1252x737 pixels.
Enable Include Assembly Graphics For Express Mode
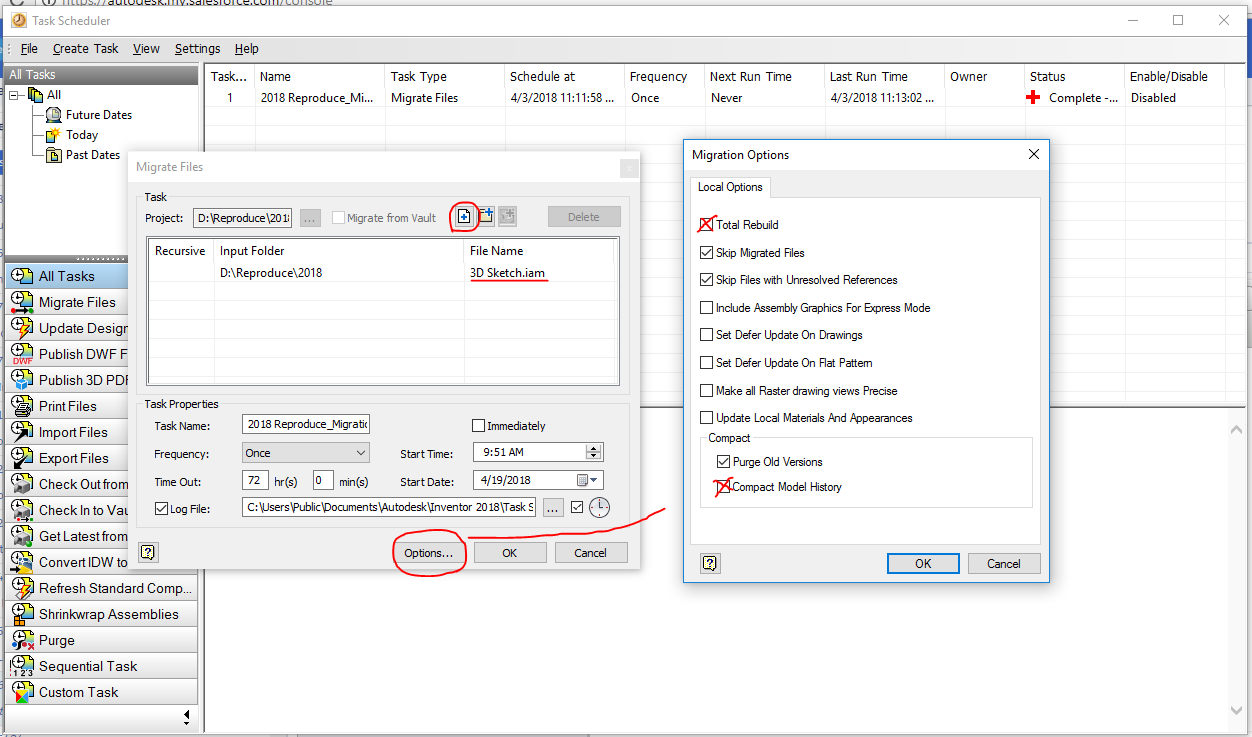tap(707, 308)
